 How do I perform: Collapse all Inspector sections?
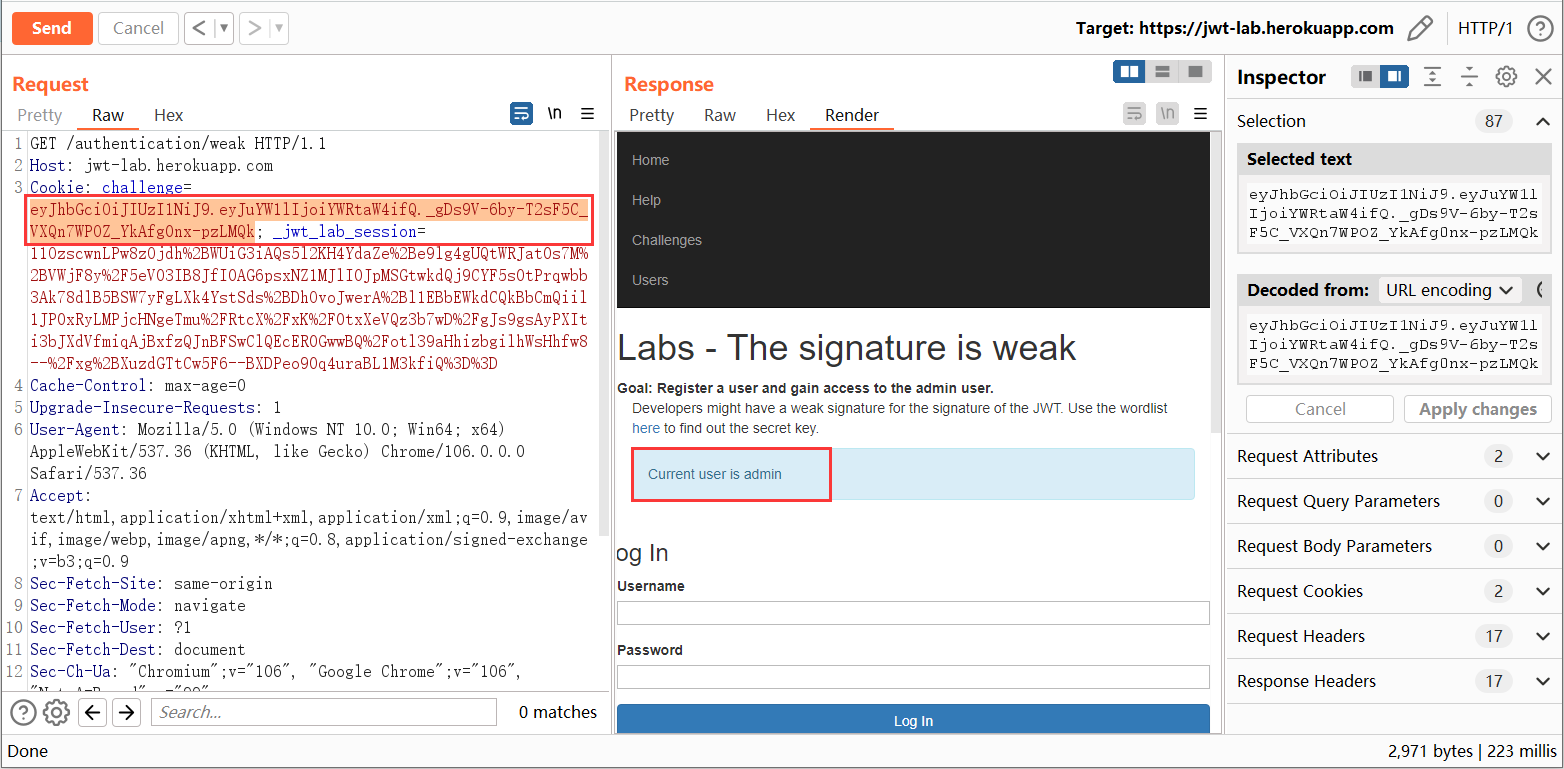coord(1469,77)
